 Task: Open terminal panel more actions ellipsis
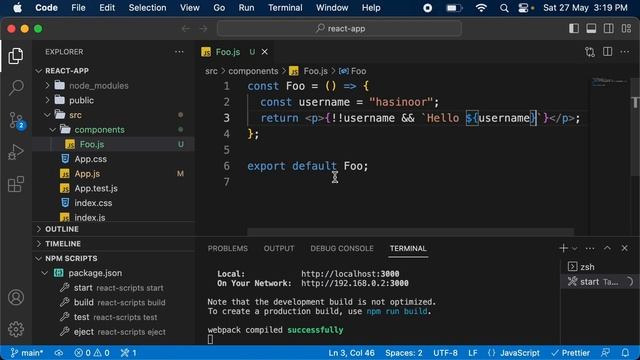(590, 248)
